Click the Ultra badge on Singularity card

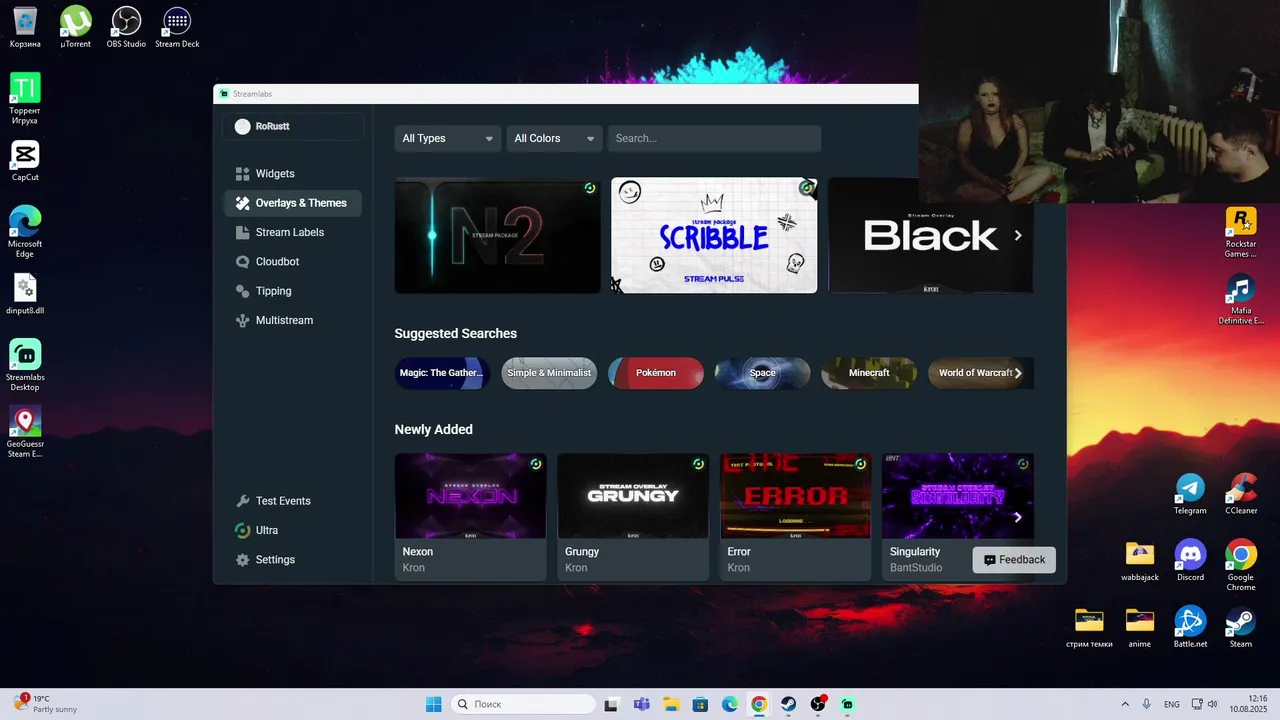(1023, 464)
